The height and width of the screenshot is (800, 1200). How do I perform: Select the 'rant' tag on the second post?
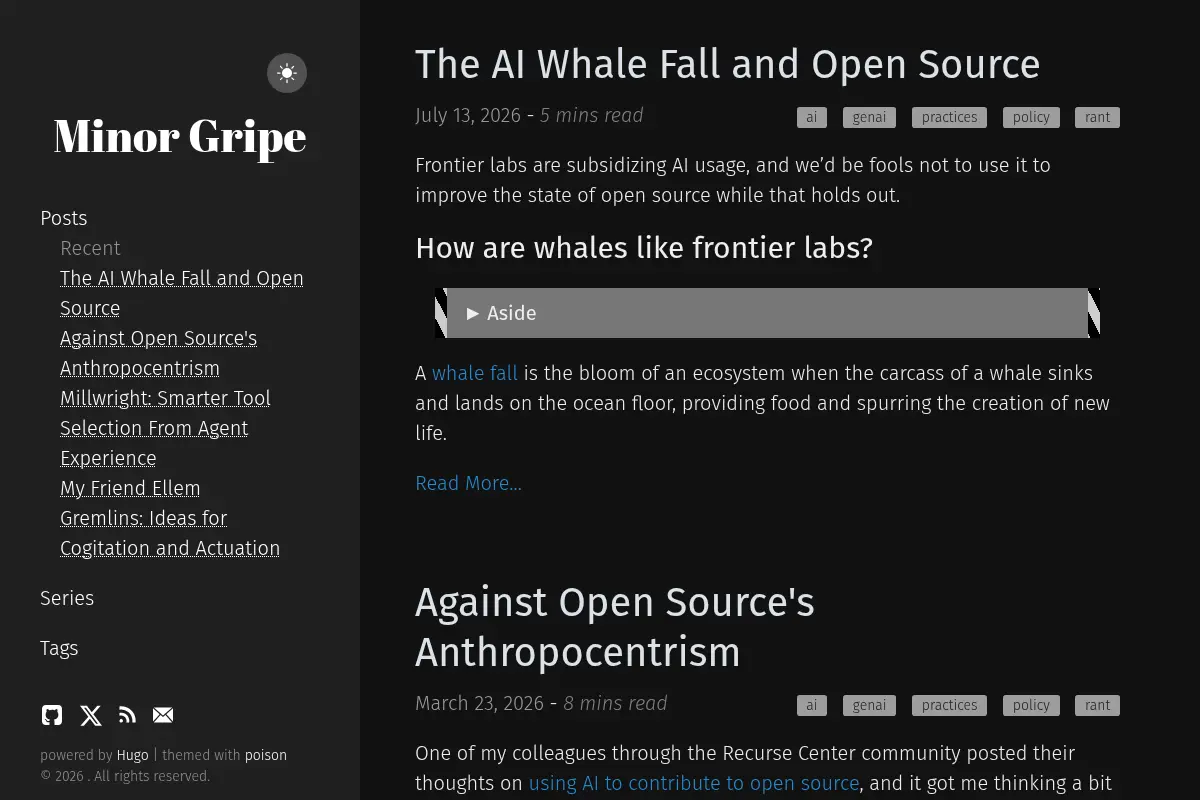click(1097, 705)
